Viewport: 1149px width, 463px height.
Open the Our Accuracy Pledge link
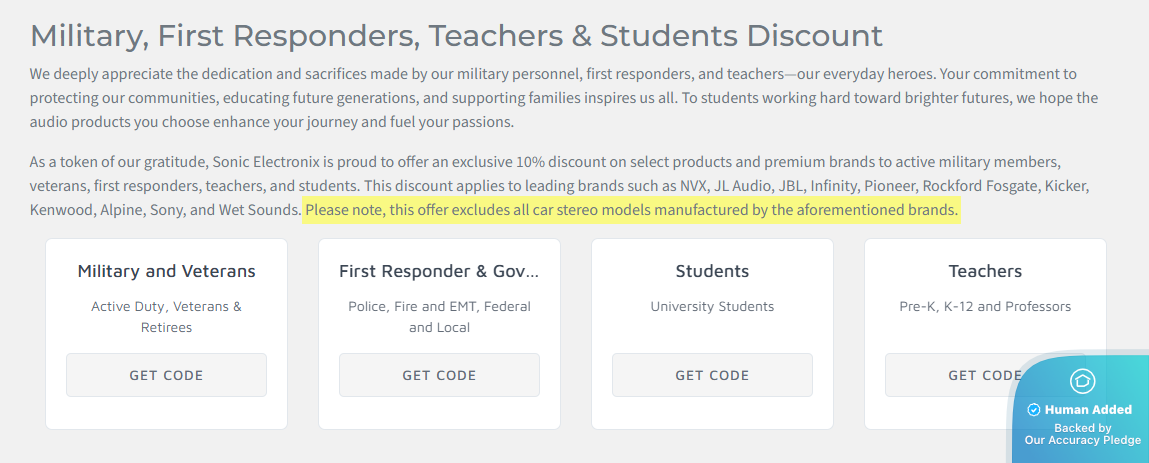[1082, 440]
